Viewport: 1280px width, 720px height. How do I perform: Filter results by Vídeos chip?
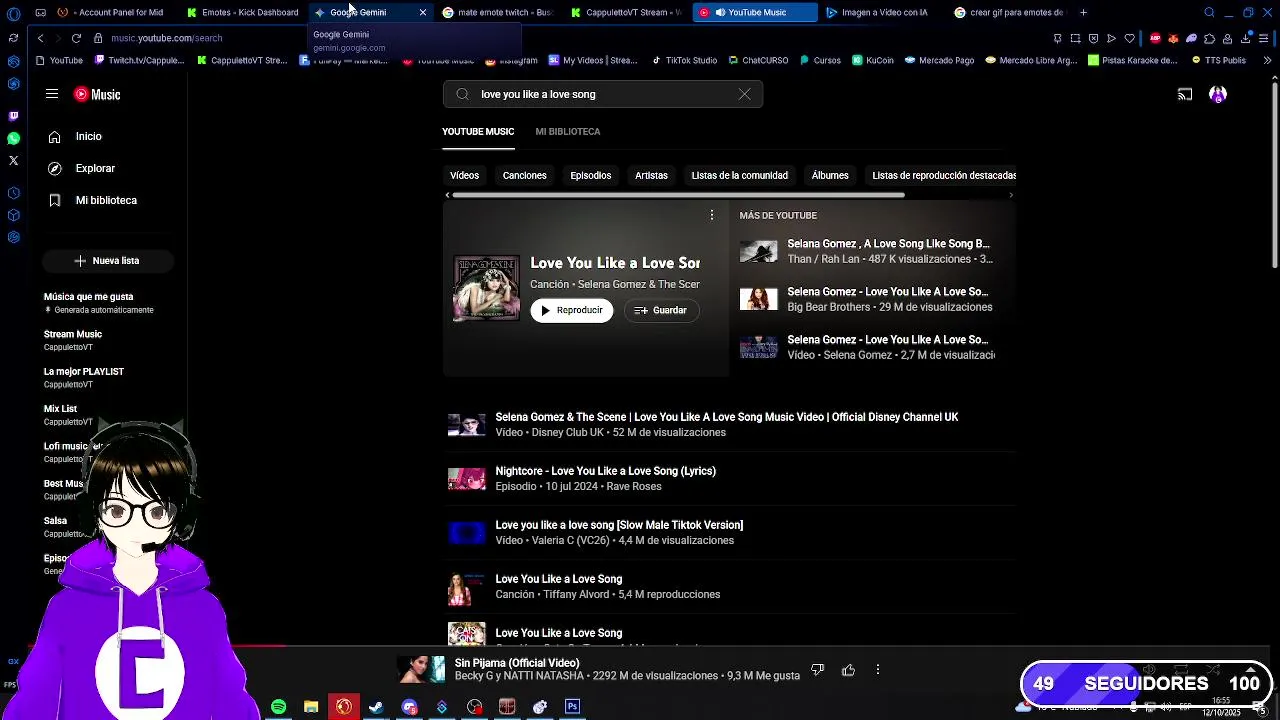[464, 175]
